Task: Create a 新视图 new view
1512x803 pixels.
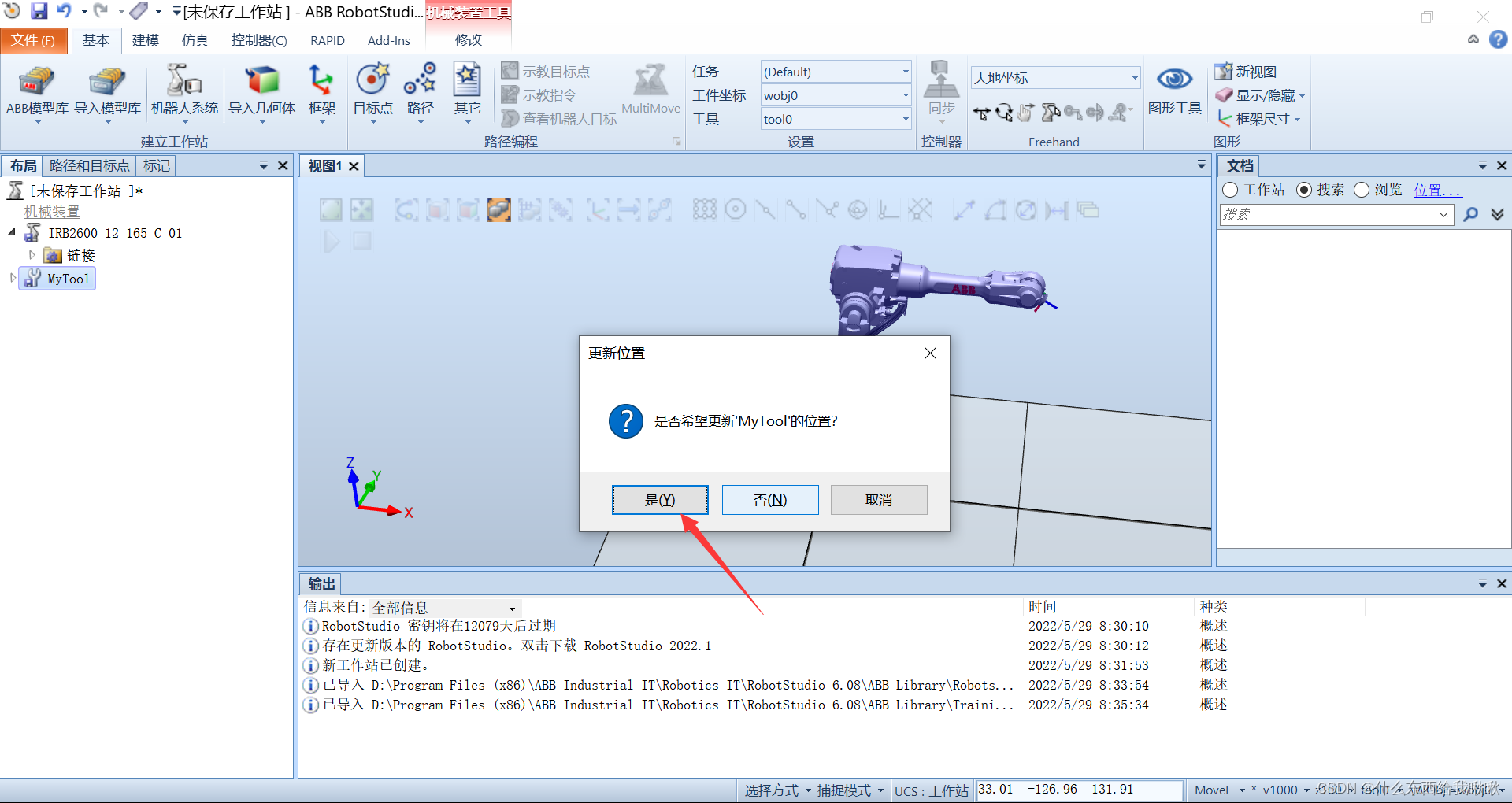Action: pyautogui.click(x=1246, y=72)
